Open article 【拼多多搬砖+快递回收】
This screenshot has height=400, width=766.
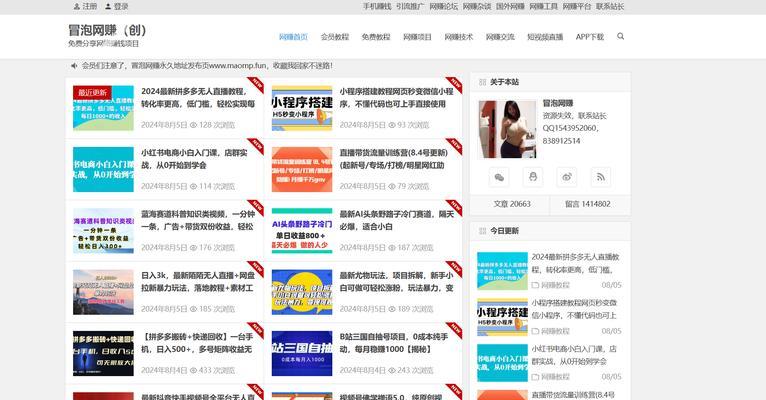coord(197,343)
